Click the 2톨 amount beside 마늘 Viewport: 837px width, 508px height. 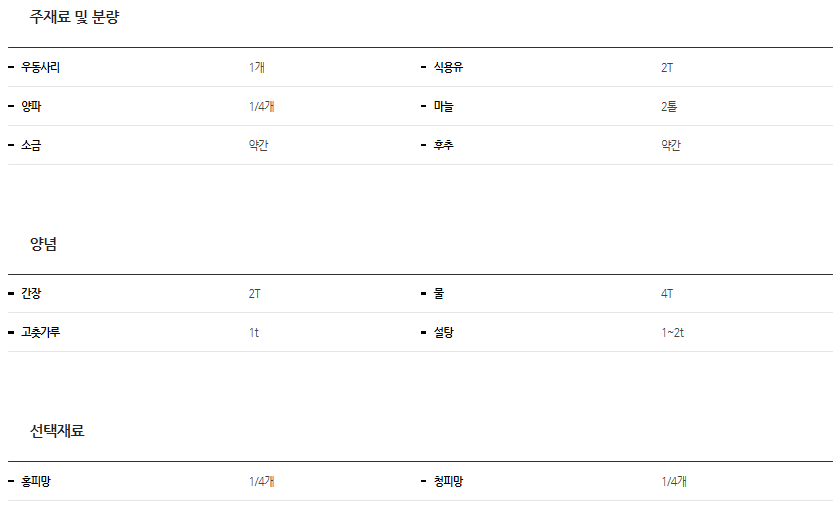(669, 107)
